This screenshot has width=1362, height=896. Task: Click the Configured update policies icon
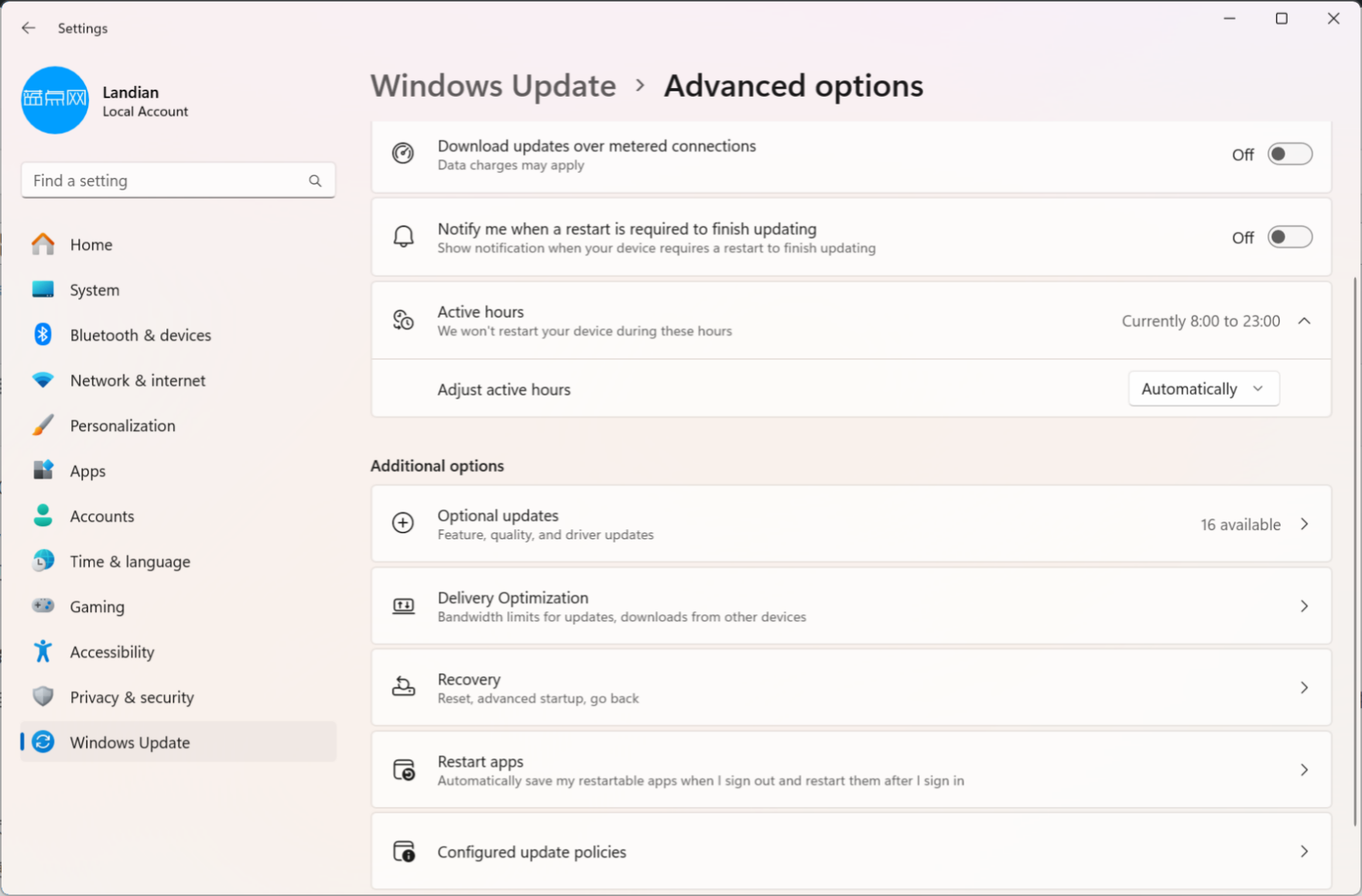[403, 851]
